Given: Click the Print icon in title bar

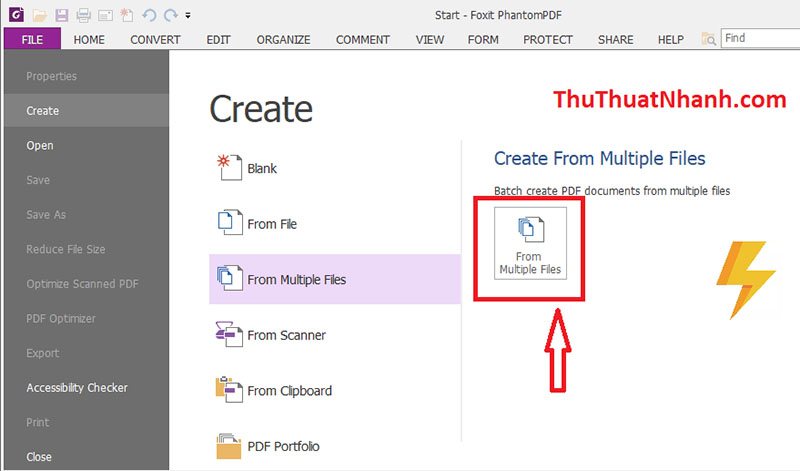Looking at the screenshot, I should tap(83, 15).
